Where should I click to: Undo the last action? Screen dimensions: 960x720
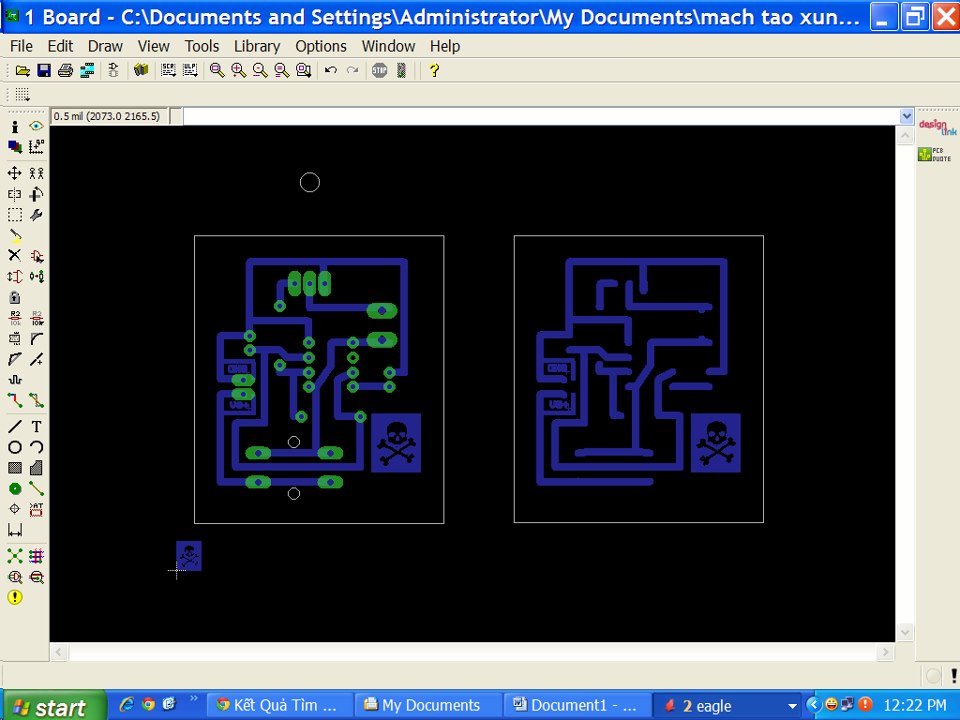(331, 70)
